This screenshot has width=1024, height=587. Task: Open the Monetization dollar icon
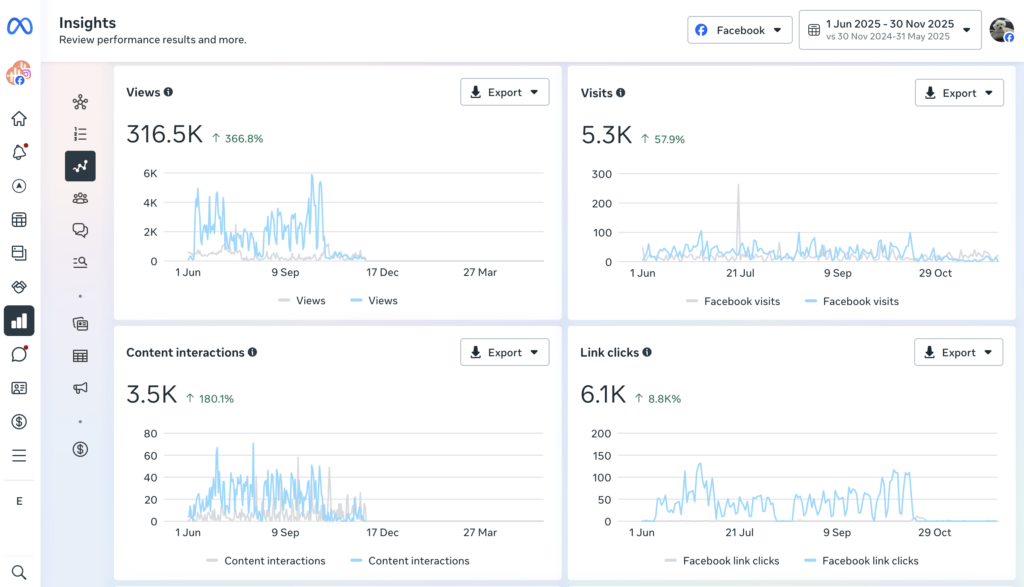18,421
